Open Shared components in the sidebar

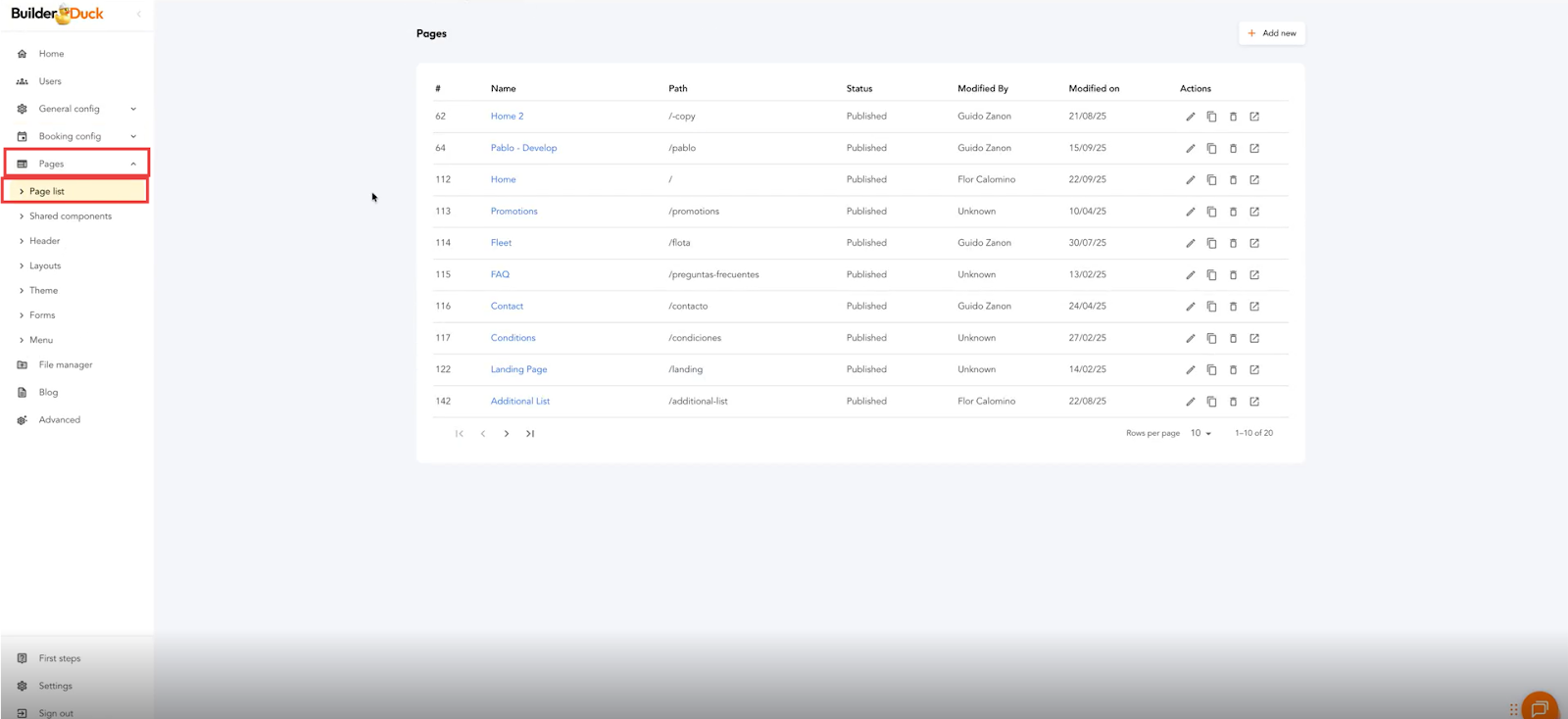71,216
